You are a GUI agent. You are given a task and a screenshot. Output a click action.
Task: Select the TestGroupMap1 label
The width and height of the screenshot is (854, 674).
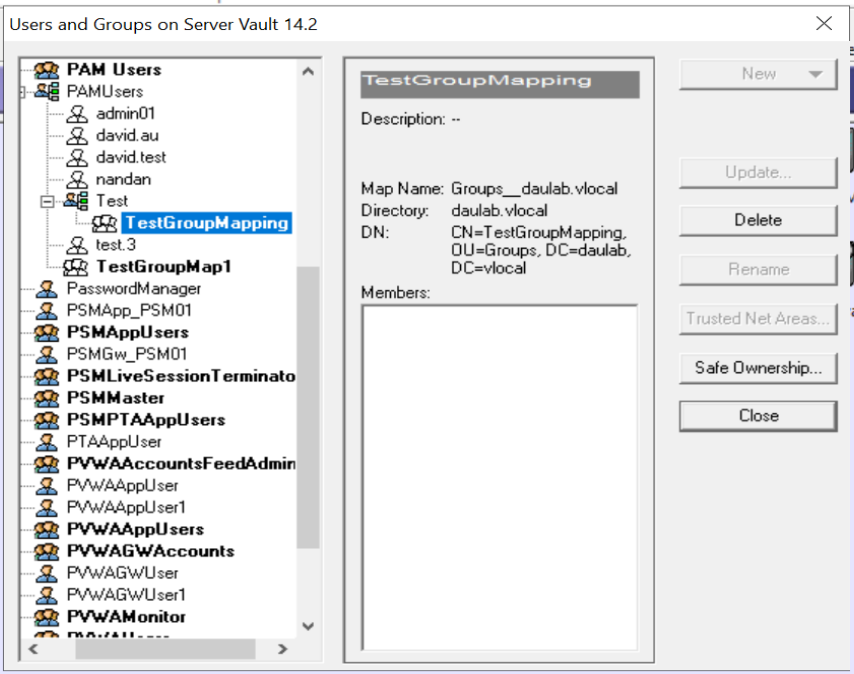[163, 267]
